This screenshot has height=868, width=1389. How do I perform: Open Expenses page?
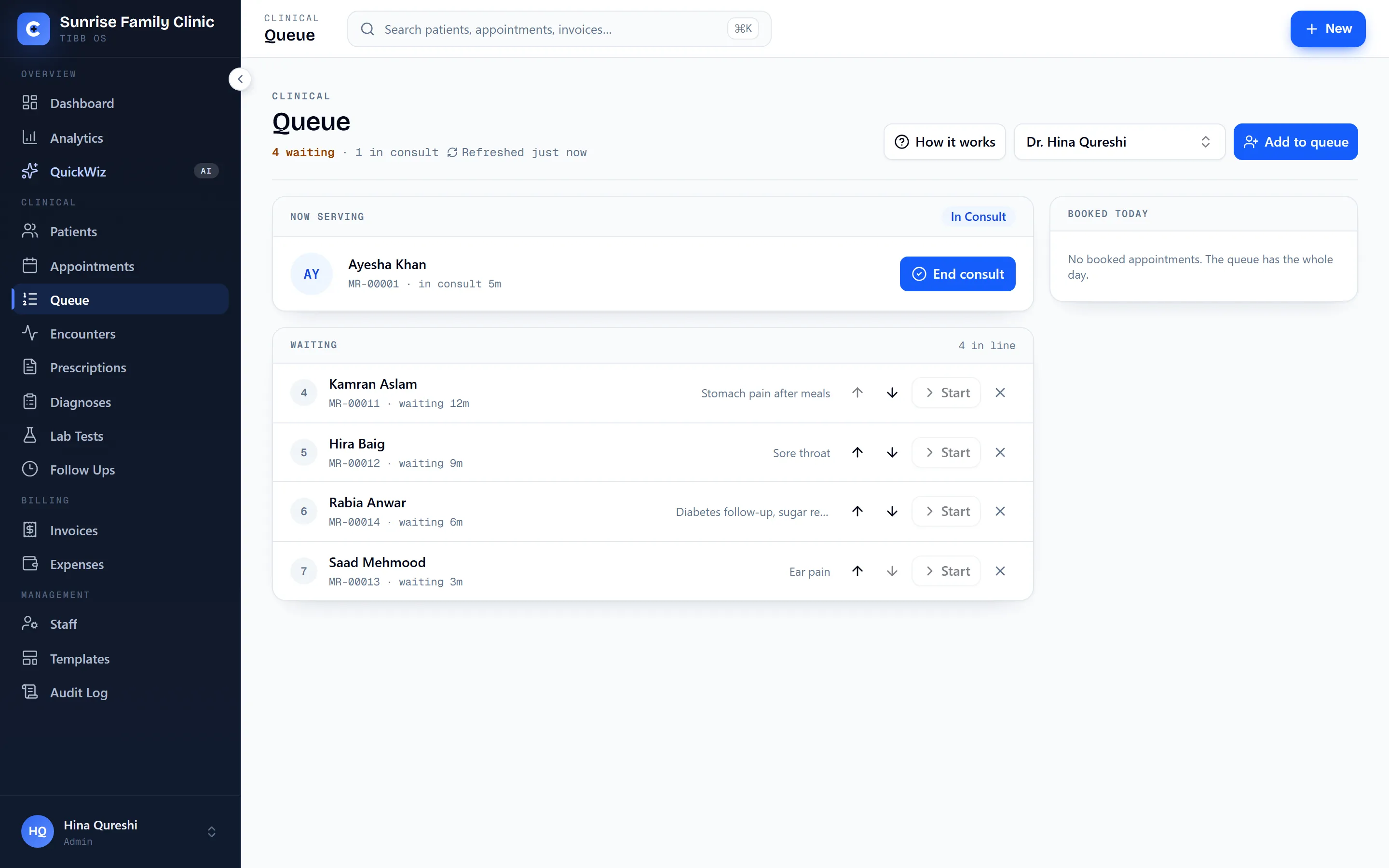pyautogui.click(x=120, y=564)
